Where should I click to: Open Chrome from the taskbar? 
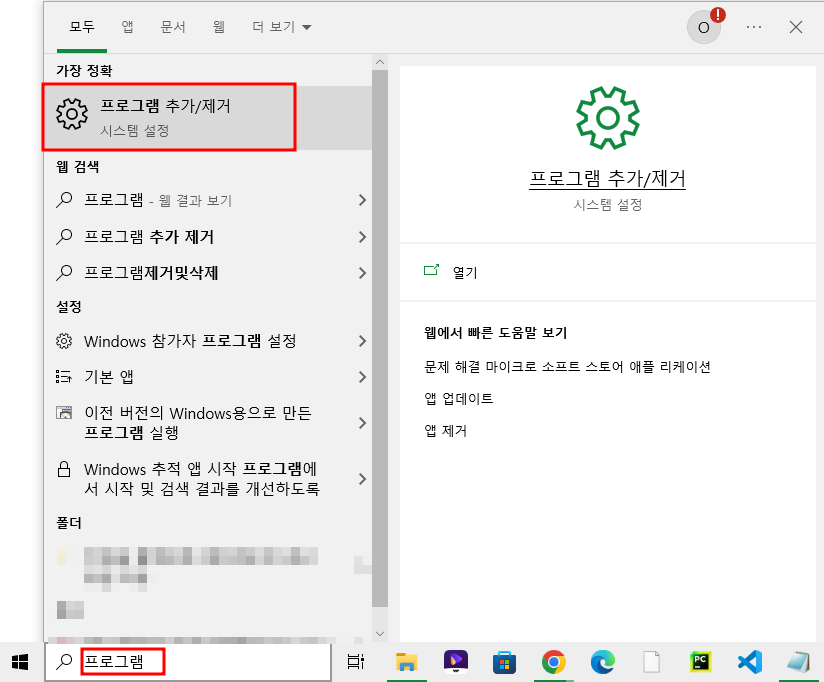pos(553,662)
